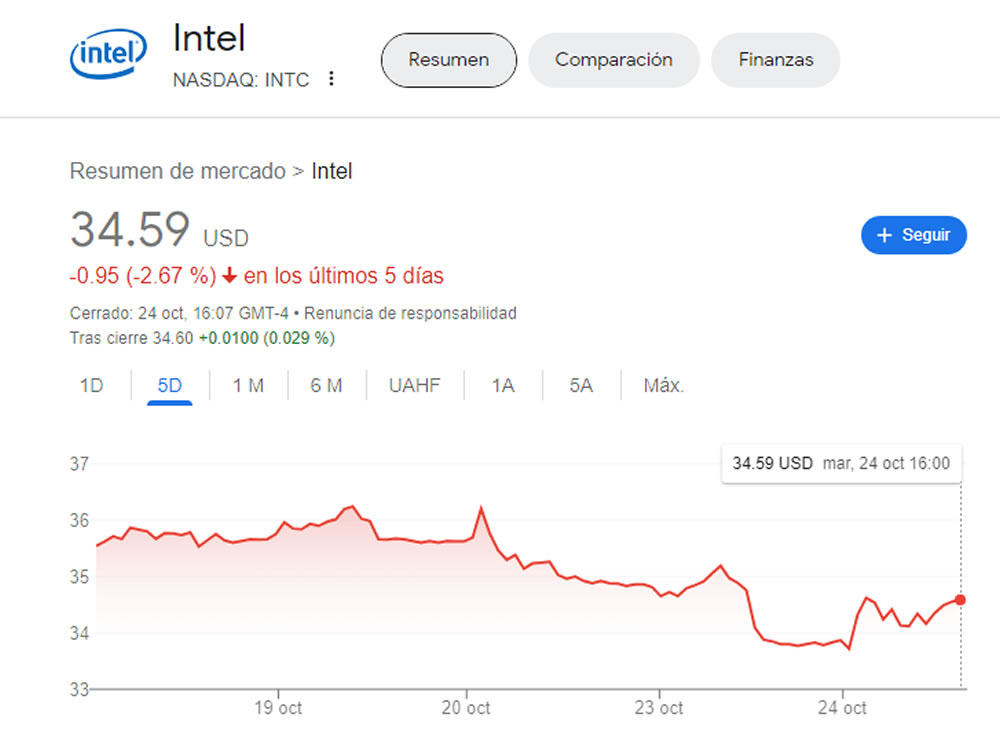Open the Finanzas tab
The width and height of the screenshot is (1000, 729).
(x=776, y=60)
